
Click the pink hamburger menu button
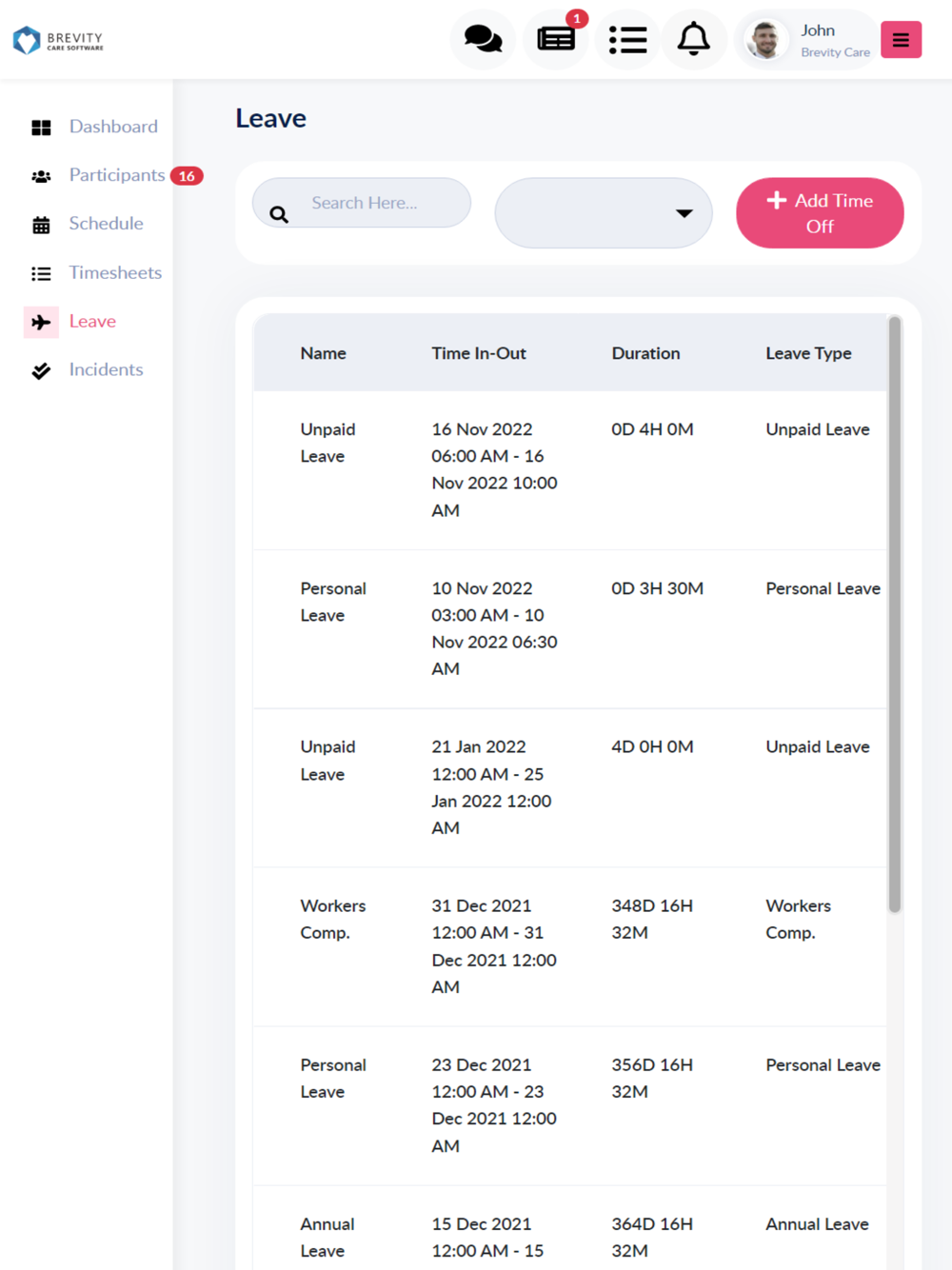point(901,40)
